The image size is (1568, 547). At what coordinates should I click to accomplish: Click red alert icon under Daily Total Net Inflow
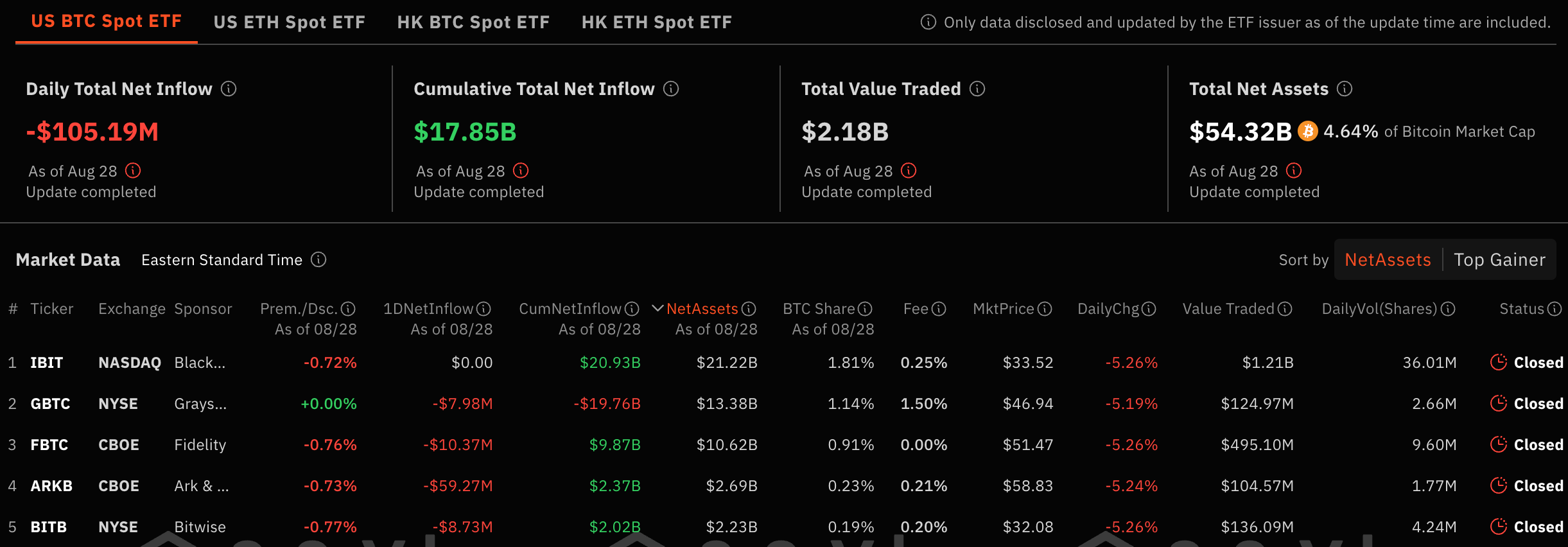point(133,171)
